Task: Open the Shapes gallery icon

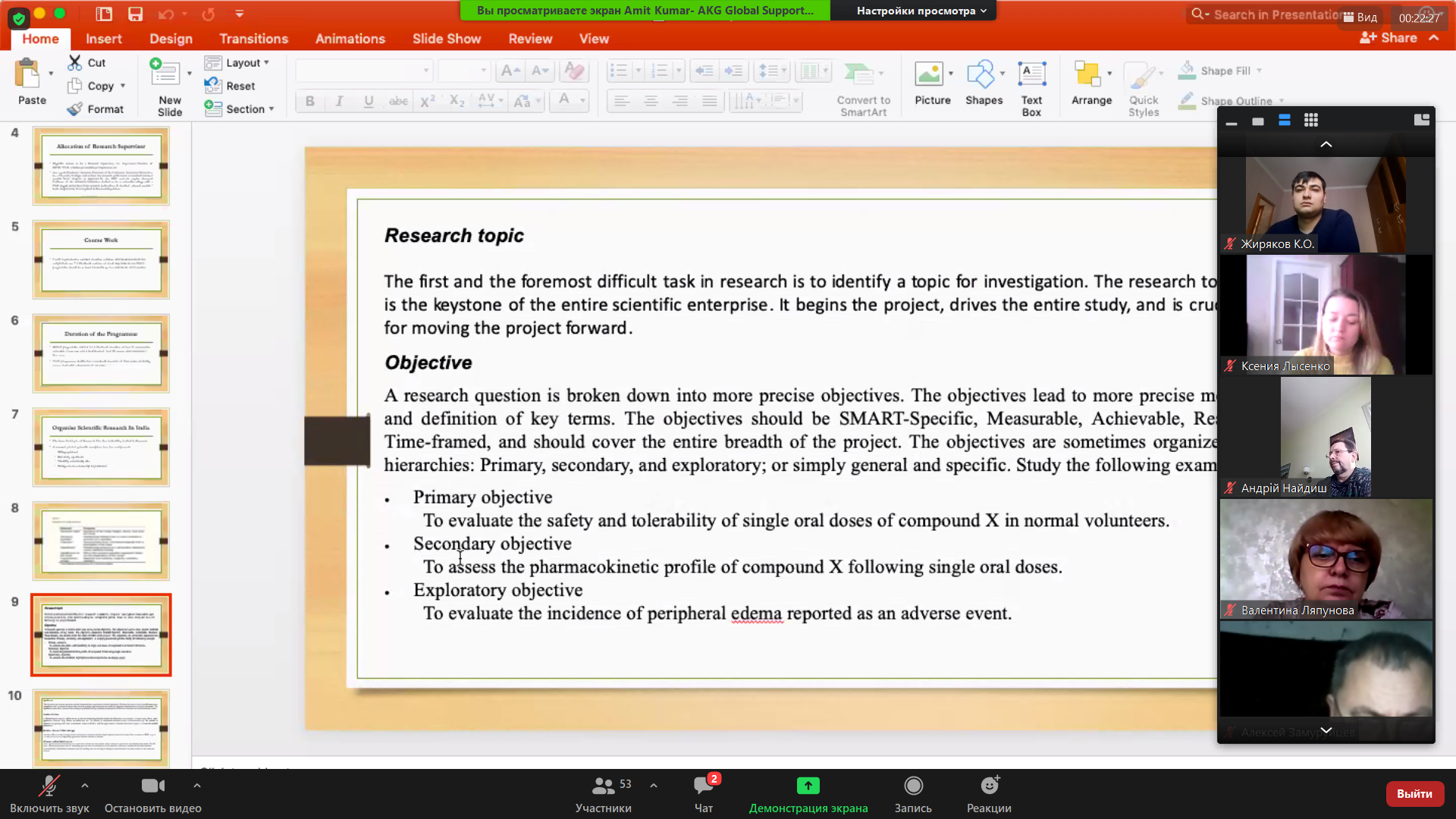Action: [980, 74]
